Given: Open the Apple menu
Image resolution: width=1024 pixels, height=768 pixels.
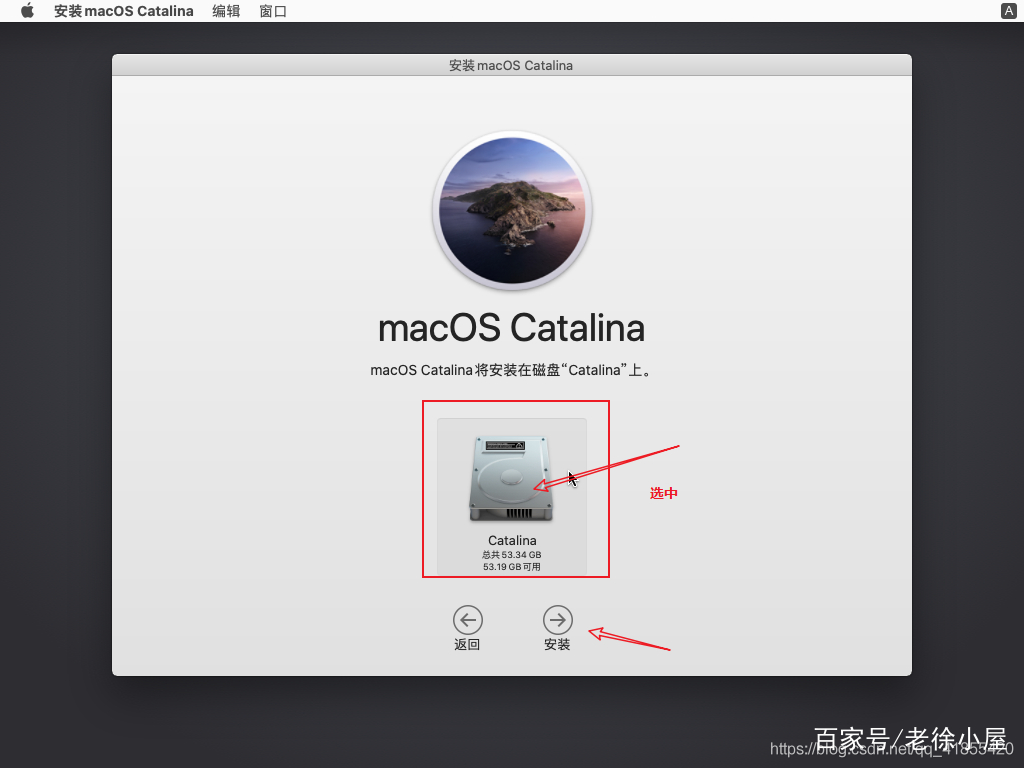Looking at the screenshot, I should pos(27,11).
